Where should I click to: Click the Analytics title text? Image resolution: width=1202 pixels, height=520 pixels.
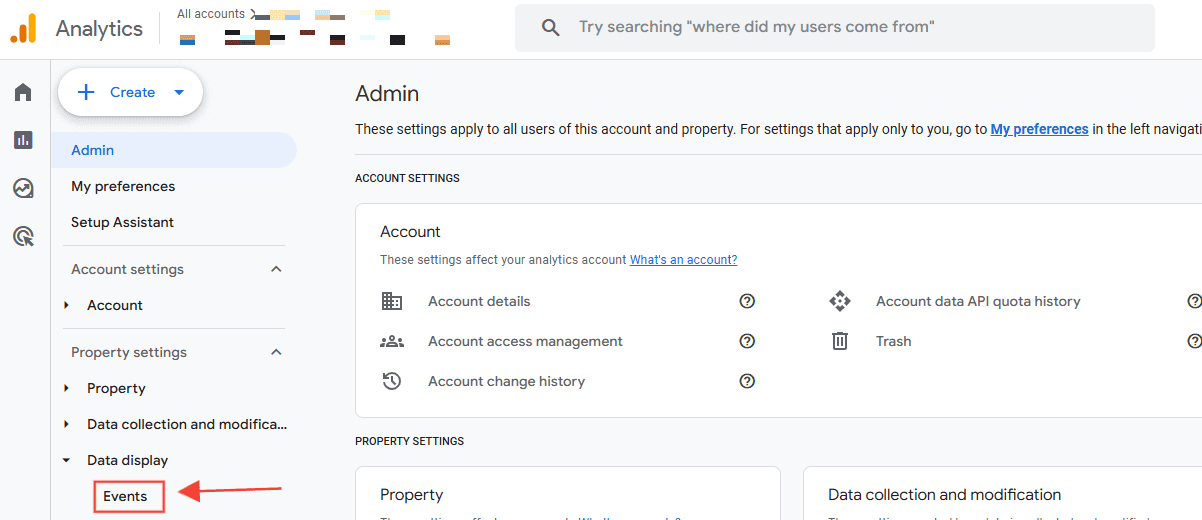click(x=99, y=29)
